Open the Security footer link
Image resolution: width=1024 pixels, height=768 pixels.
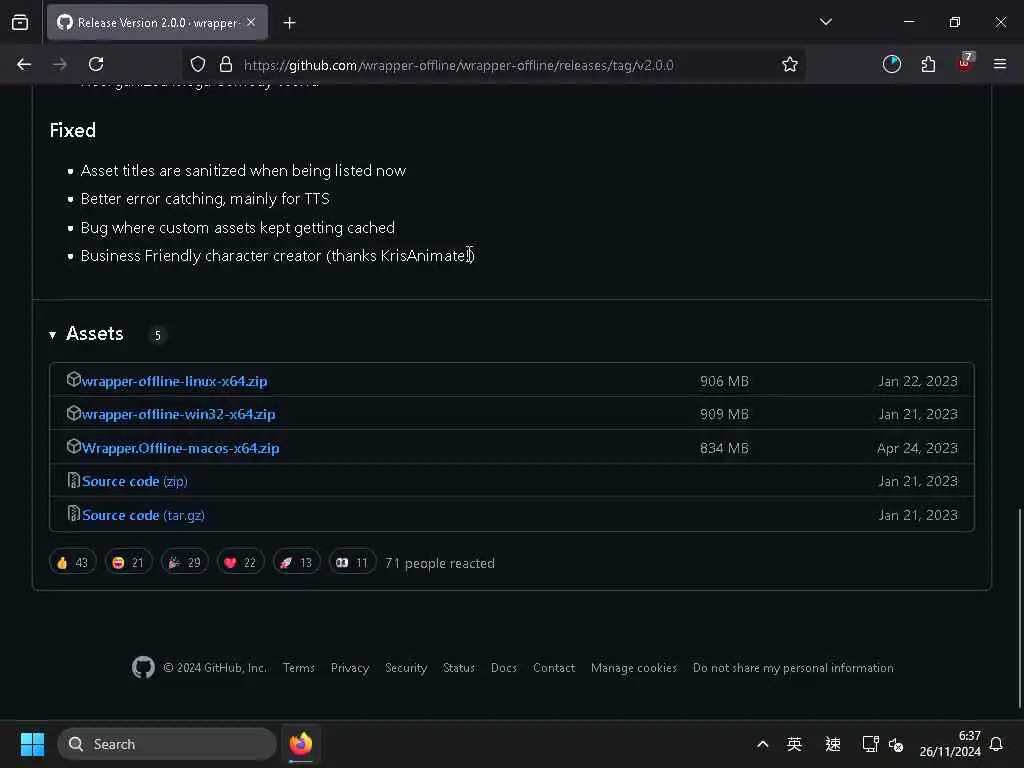[406, 667]
